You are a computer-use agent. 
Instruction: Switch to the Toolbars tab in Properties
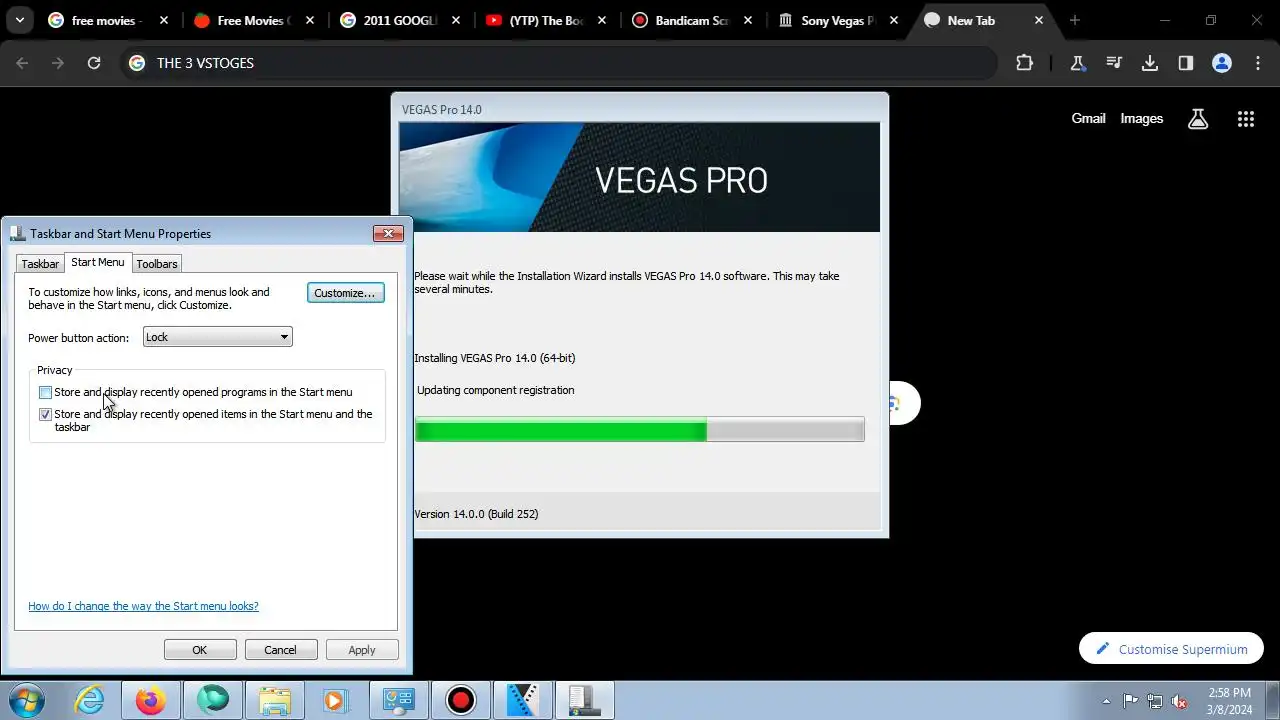tap(157, 264)
